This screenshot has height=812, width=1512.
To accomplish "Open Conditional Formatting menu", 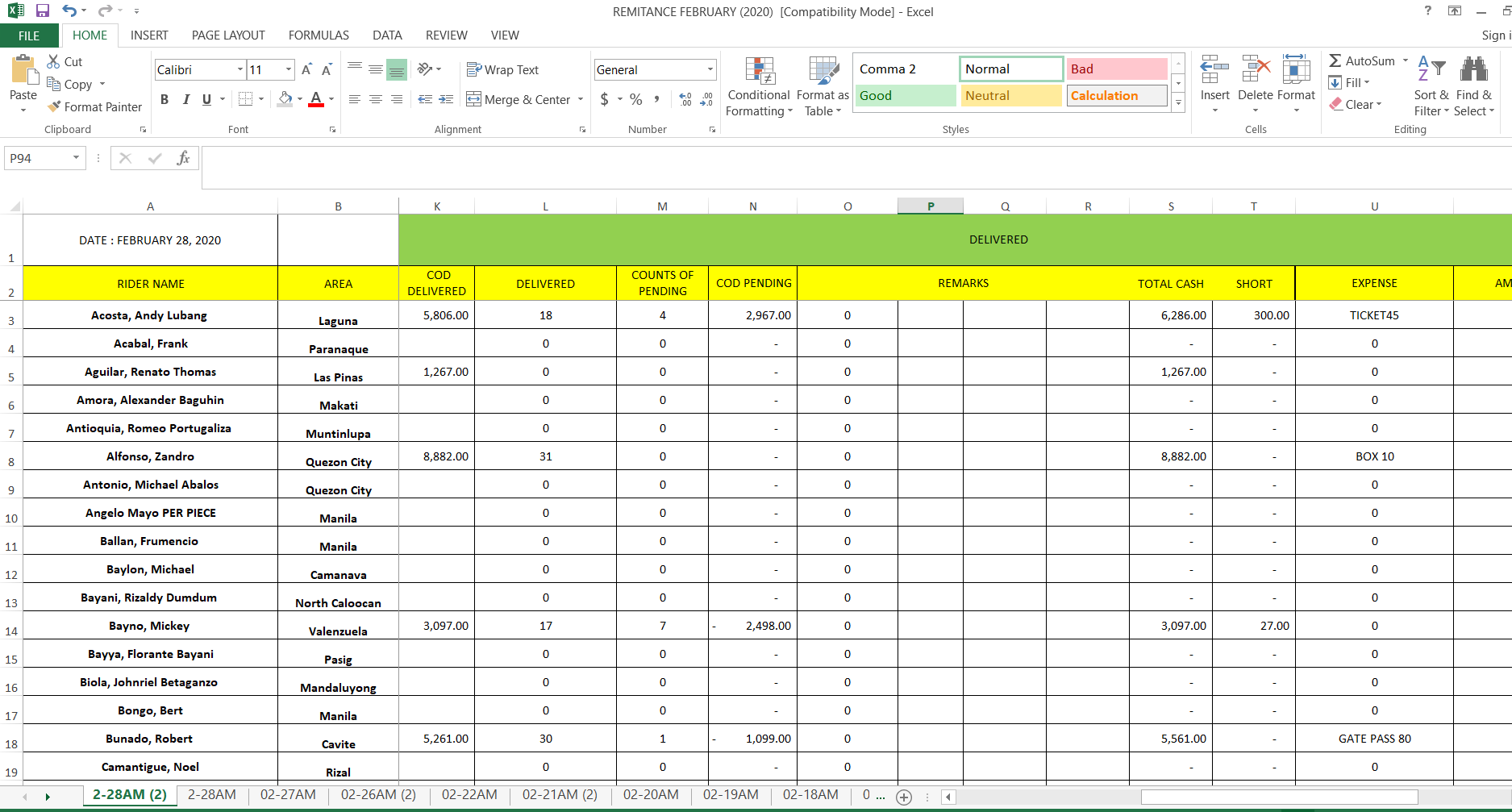I will (x=759, y=87).
